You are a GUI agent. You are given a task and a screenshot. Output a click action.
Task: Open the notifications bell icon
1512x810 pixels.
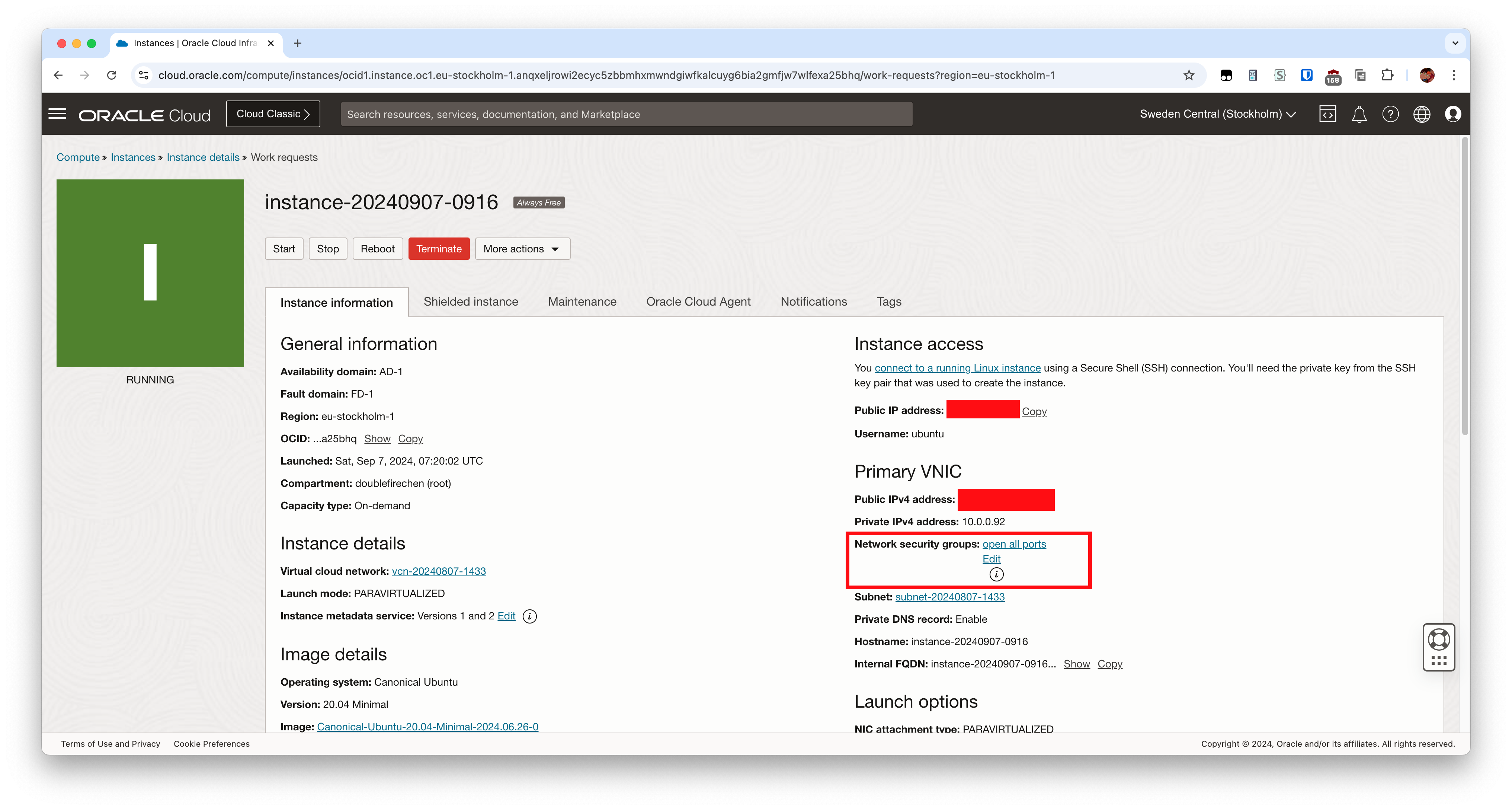point(1359,114)
